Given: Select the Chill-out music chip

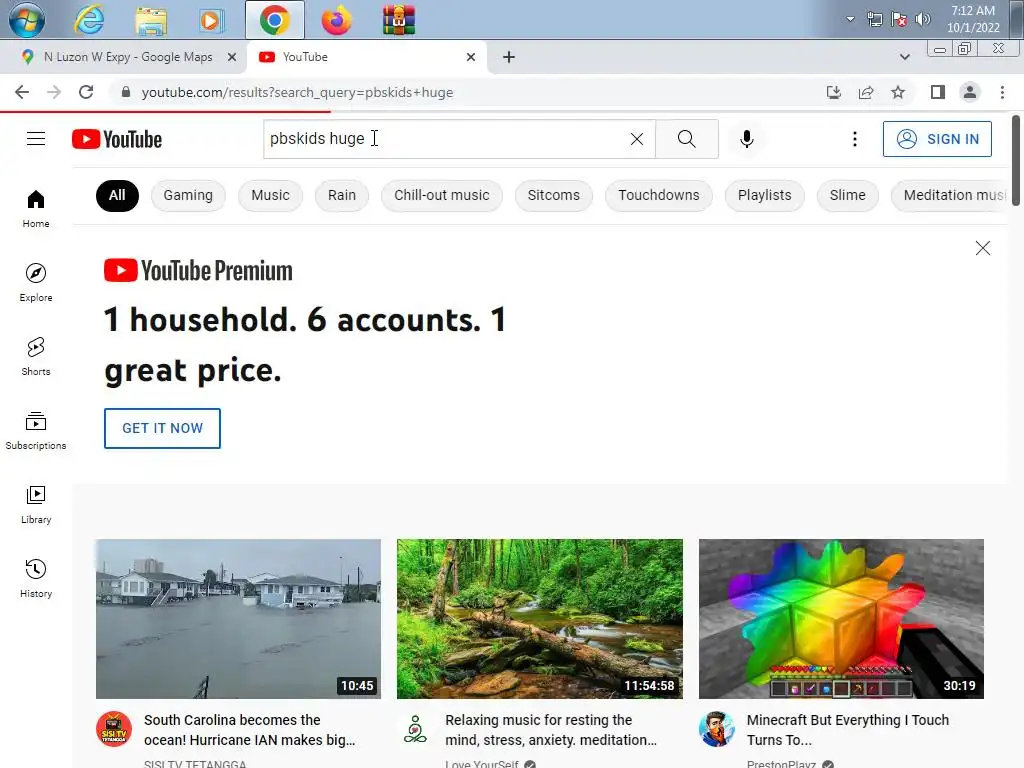Looking at the screenshot, I should (x=441, y=195).
